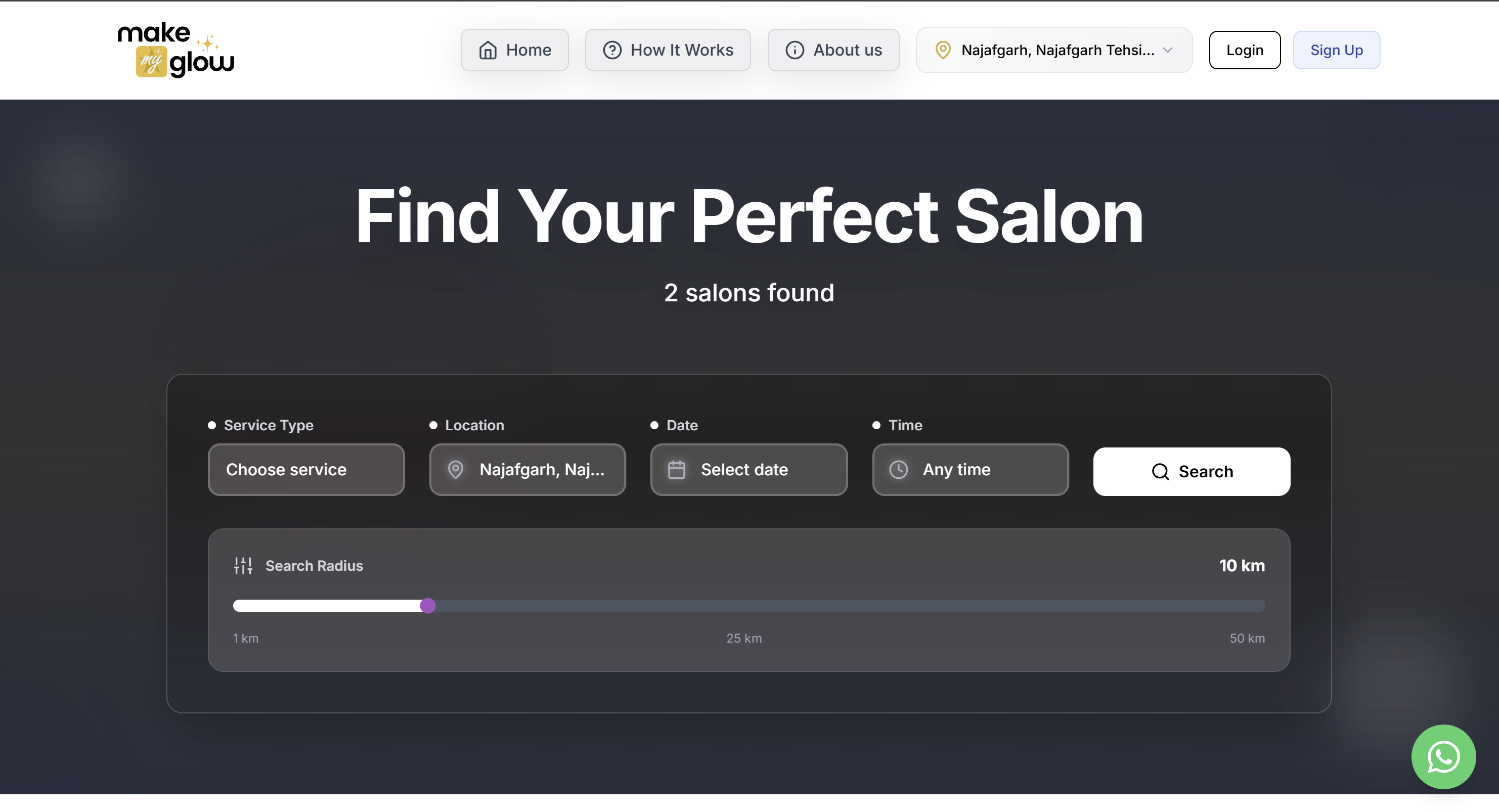This screenshot has width=1499, height=812.
Task: Open the Any time selector
Action: coord(970,469)
